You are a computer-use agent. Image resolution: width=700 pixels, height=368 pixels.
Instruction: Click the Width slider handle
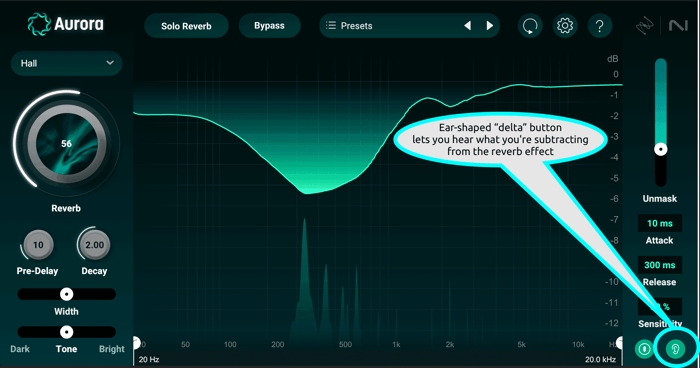pos(67,294)
